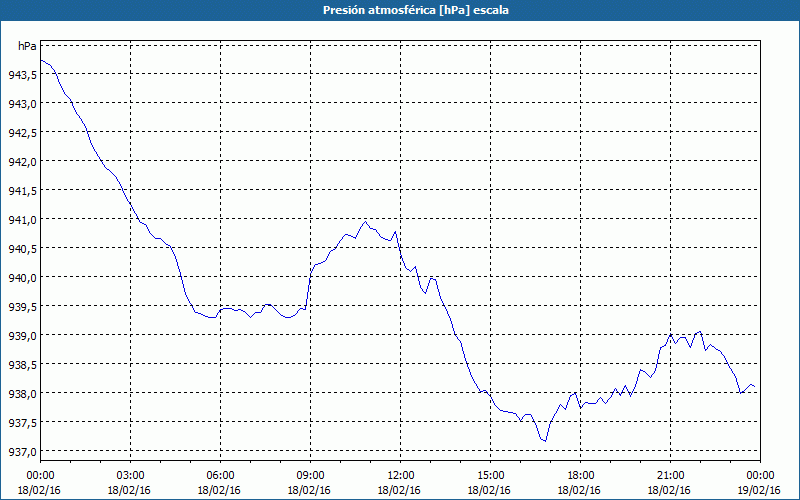Click the 943,0 axis value
Viewport: 800px width, 500px height.
pos(22,104)
